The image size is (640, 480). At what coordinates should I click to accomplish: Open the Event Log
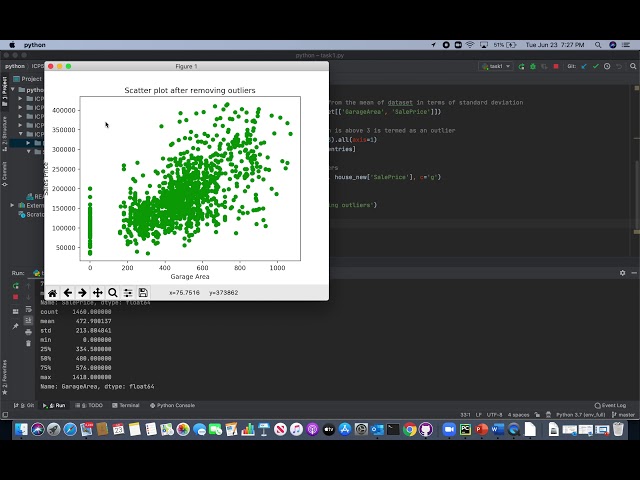click(610, 405)
